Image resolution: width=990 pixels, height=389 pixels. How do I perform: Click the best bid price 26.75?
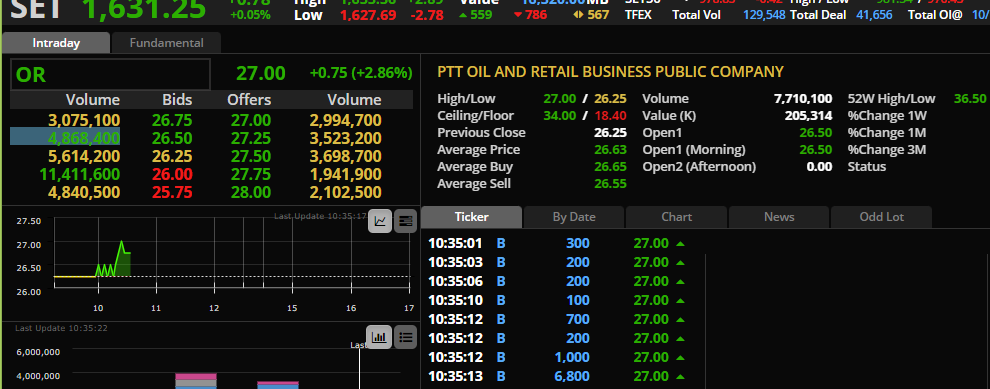click(x=172, y=120)
